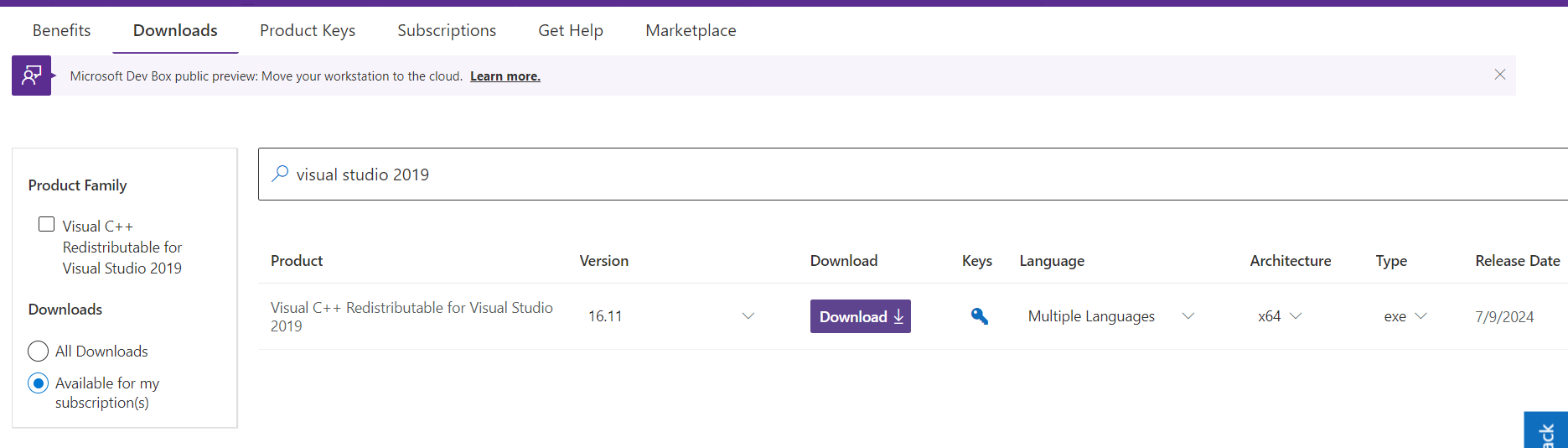Switch to the Benefits tab
The height and width of the screenshot is (448, 1568).
click(x=61, y=30)
